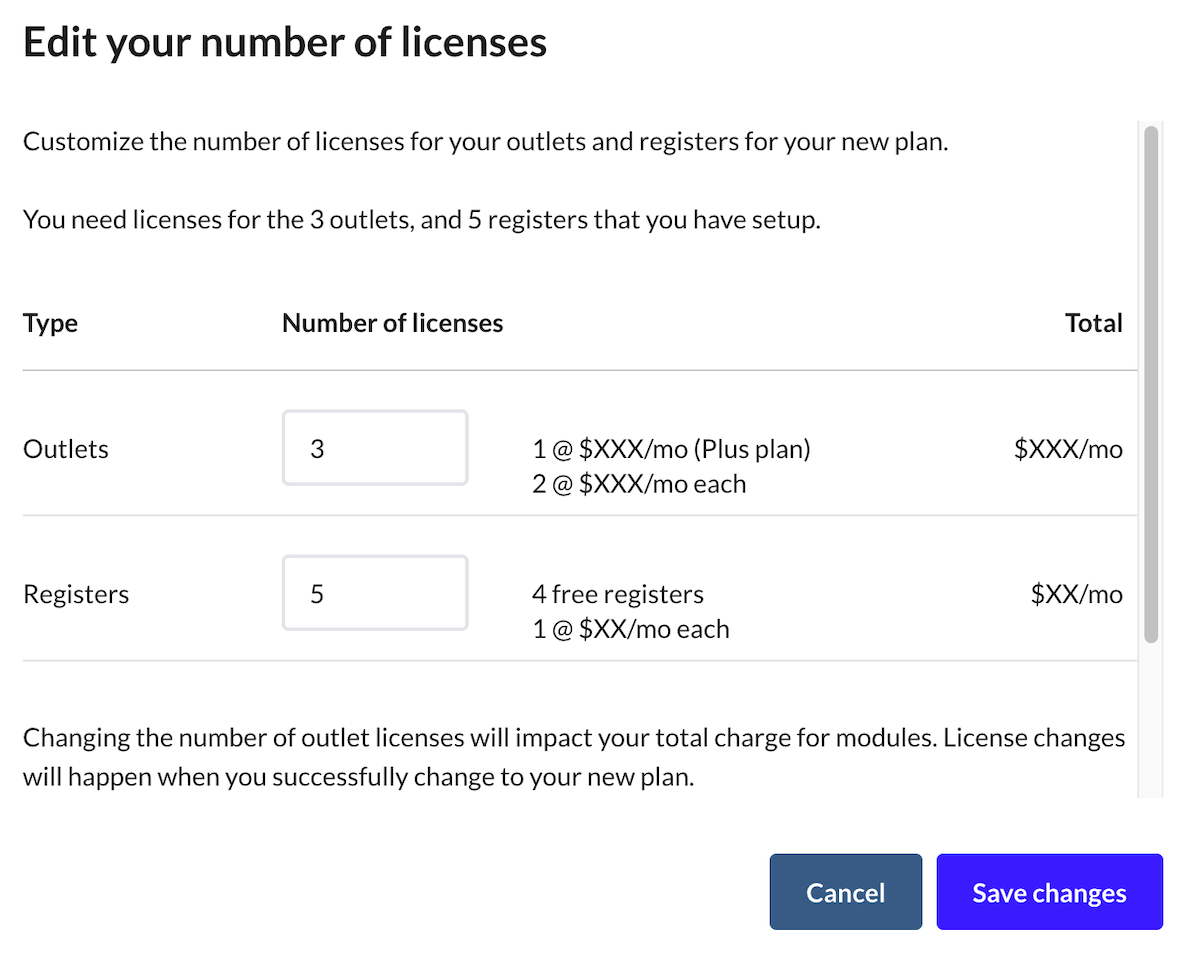Click the "Edit your number of licenses" heading

click(285, 43)
